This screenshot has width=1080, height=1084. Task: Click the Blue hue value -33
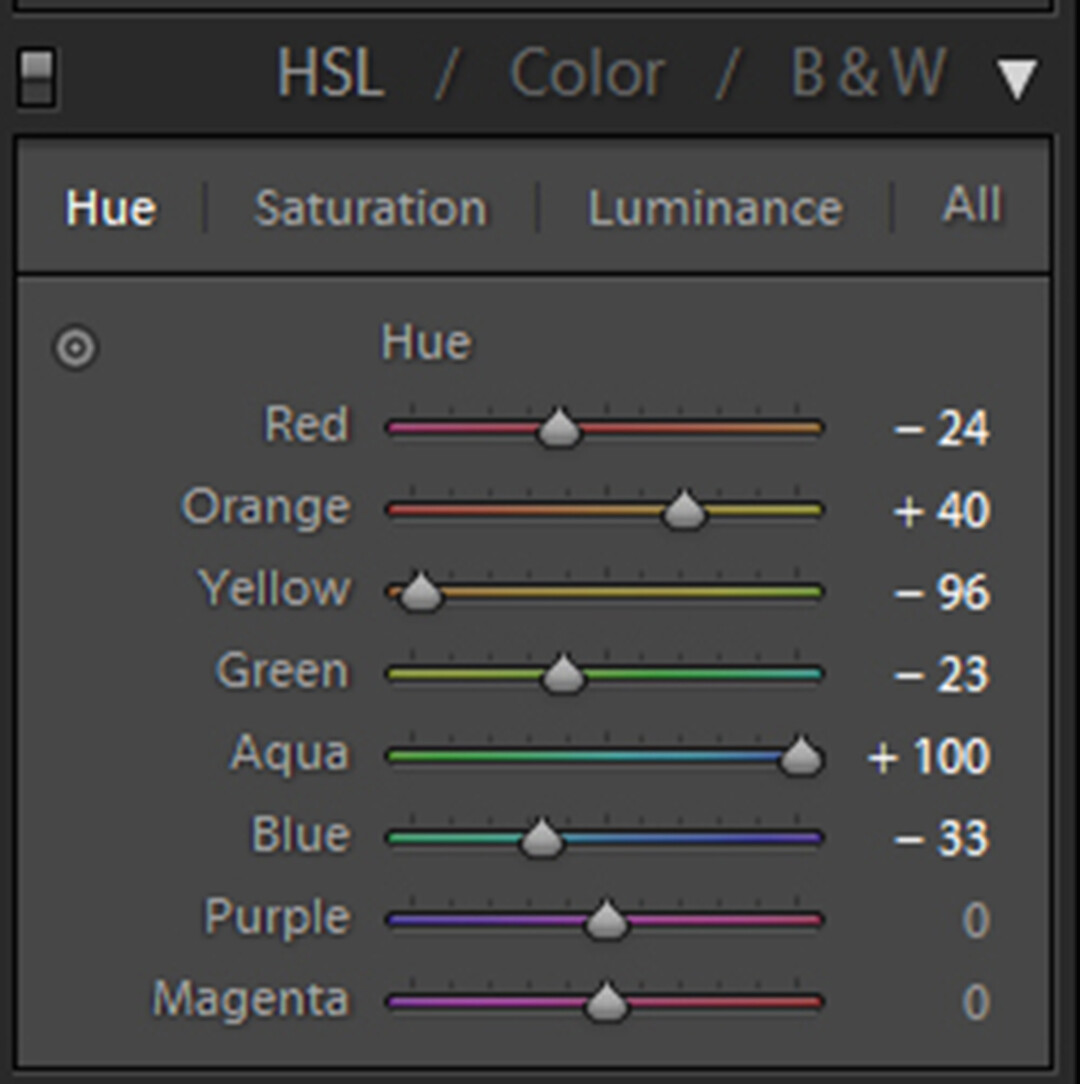coord(941,839)
